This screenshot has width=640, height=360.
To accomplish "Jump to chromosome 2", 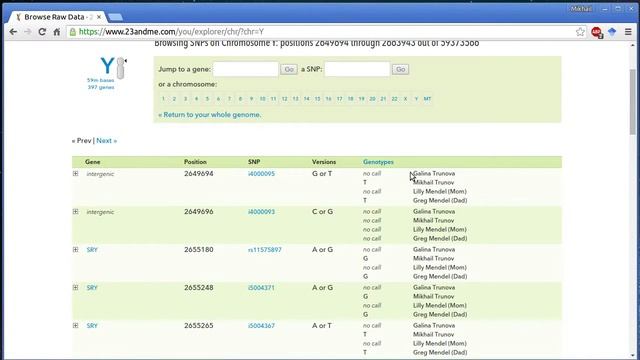I will pos(174,99).
